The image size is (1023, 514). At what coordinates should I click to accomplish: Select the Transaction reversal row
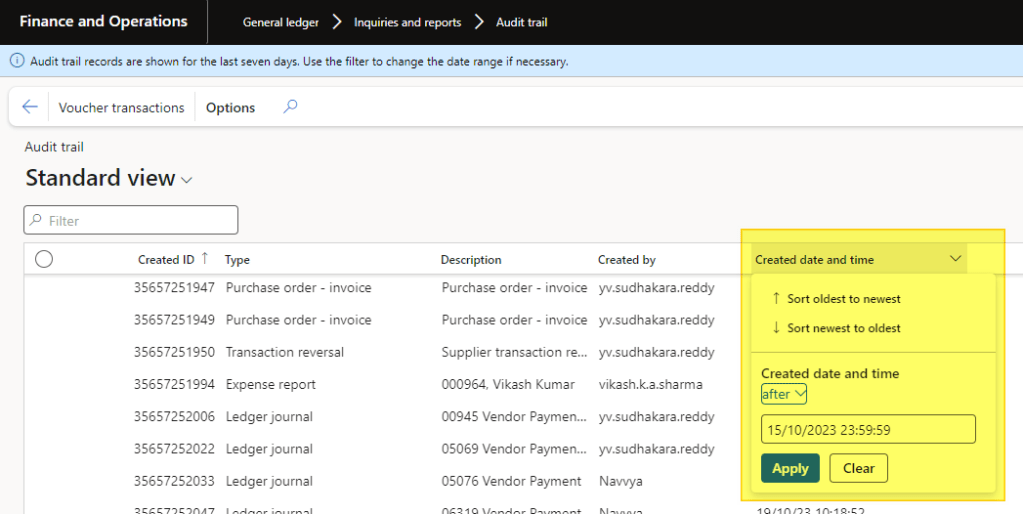click(284, 352)
